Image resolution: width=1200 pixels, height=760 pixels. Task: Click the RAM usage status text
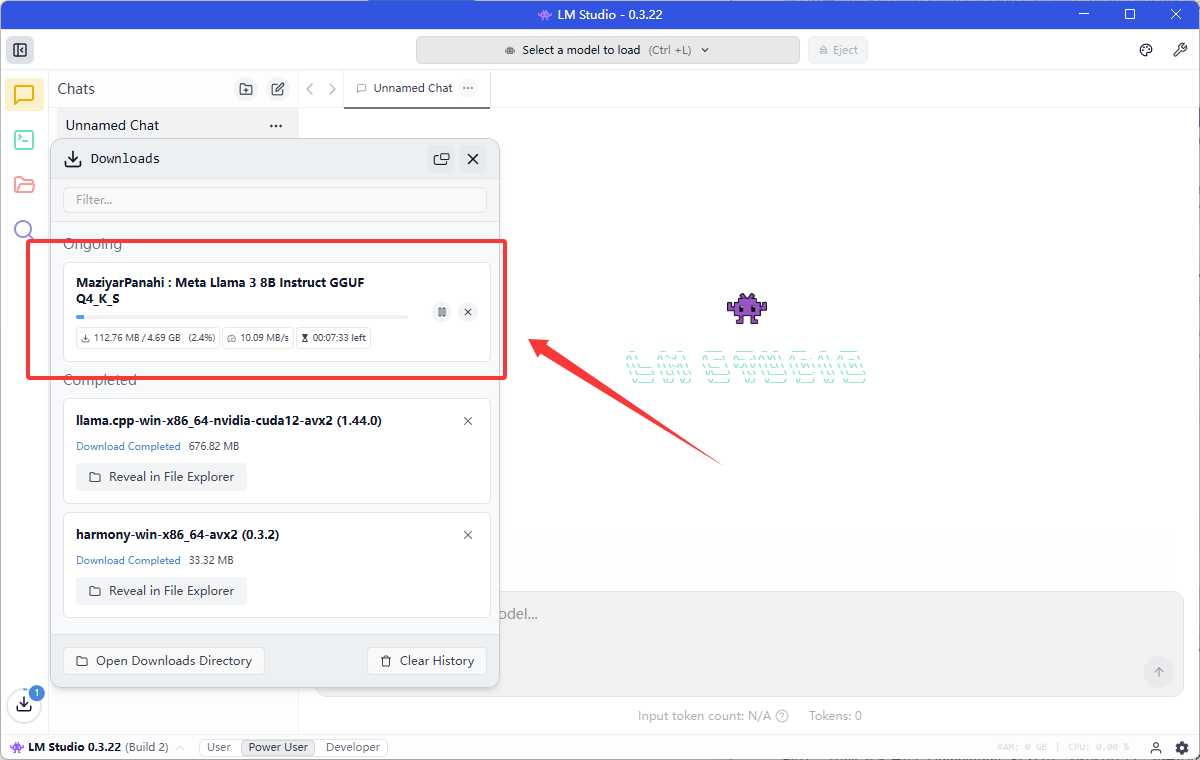[1022, 748]
